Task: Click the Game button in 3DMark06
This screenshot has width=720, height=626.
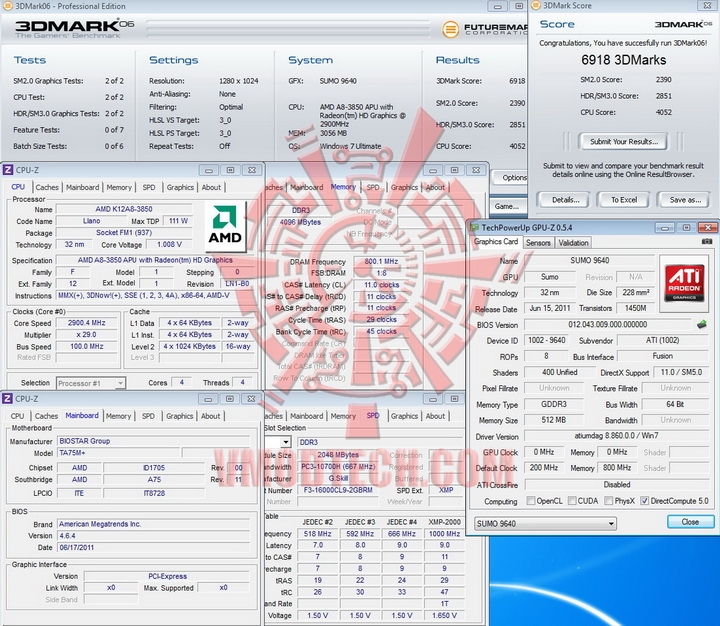Action: (509, 206)
